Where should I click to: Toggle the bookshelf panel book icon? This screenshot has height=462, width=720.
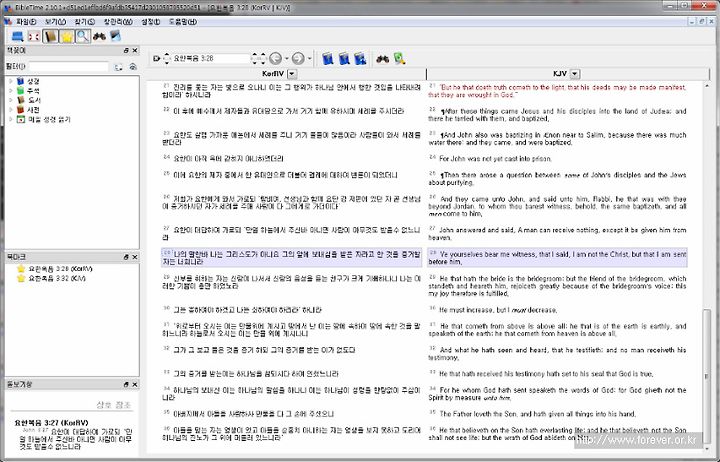coord(50,36)
